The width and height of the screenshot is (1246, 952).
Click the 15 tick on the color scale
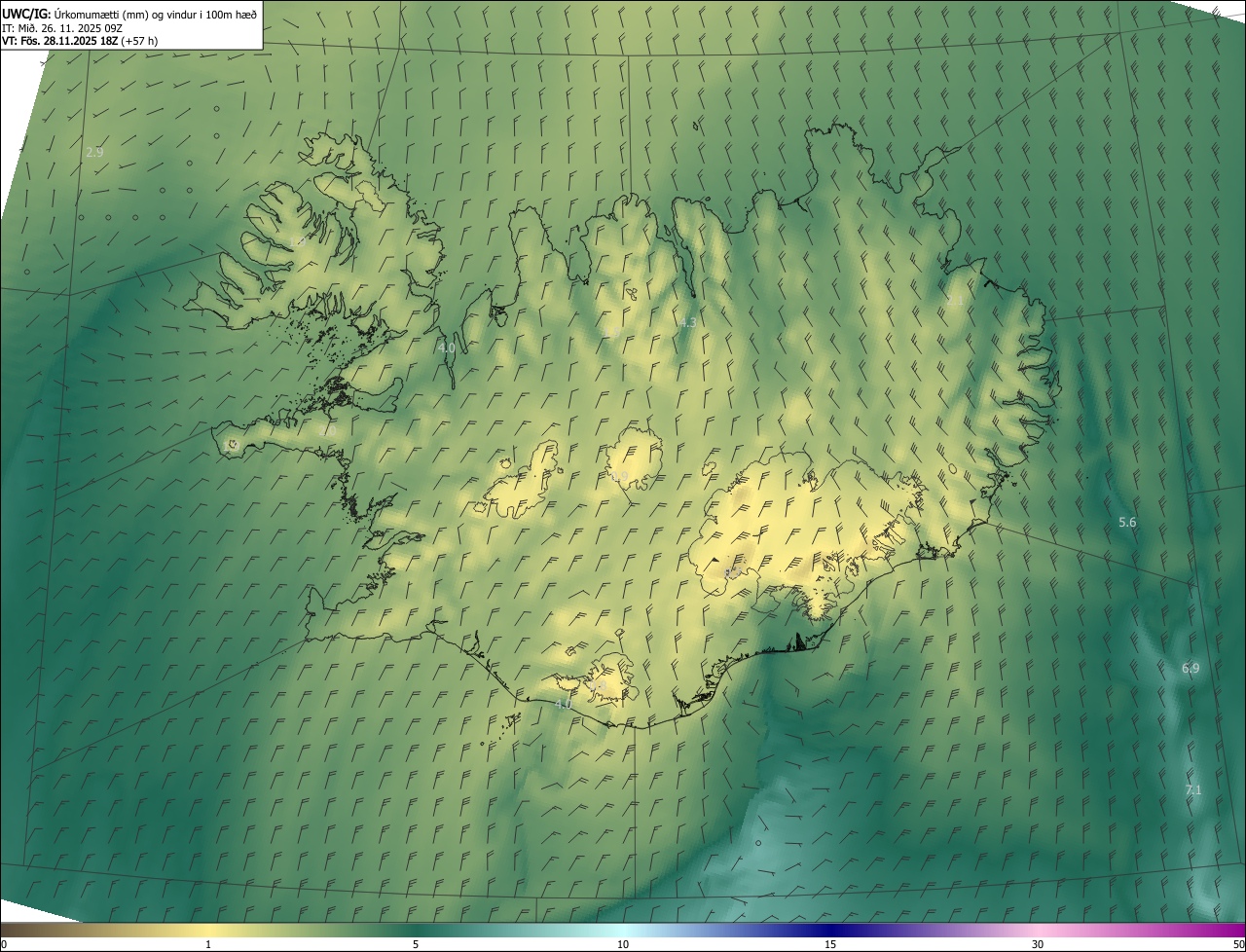830,944
